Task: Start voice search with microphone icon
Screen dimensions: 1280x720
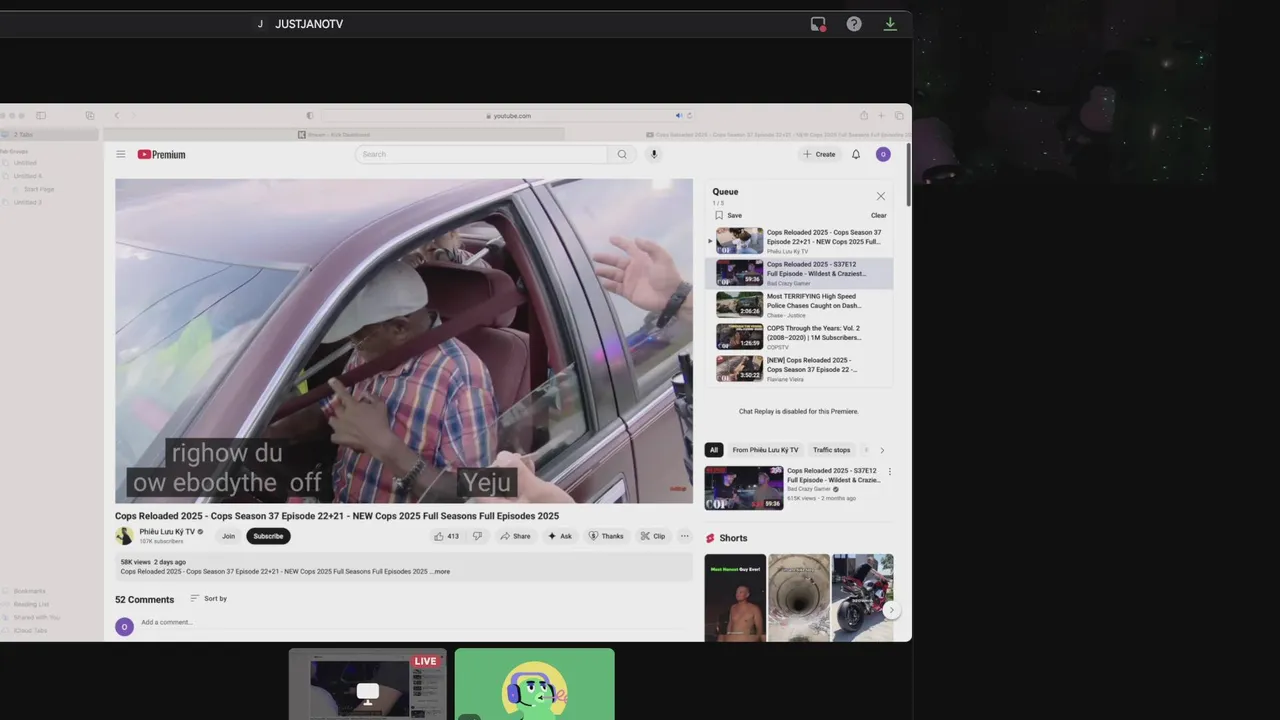Action: pyautogui.click(x=654, y=154)
